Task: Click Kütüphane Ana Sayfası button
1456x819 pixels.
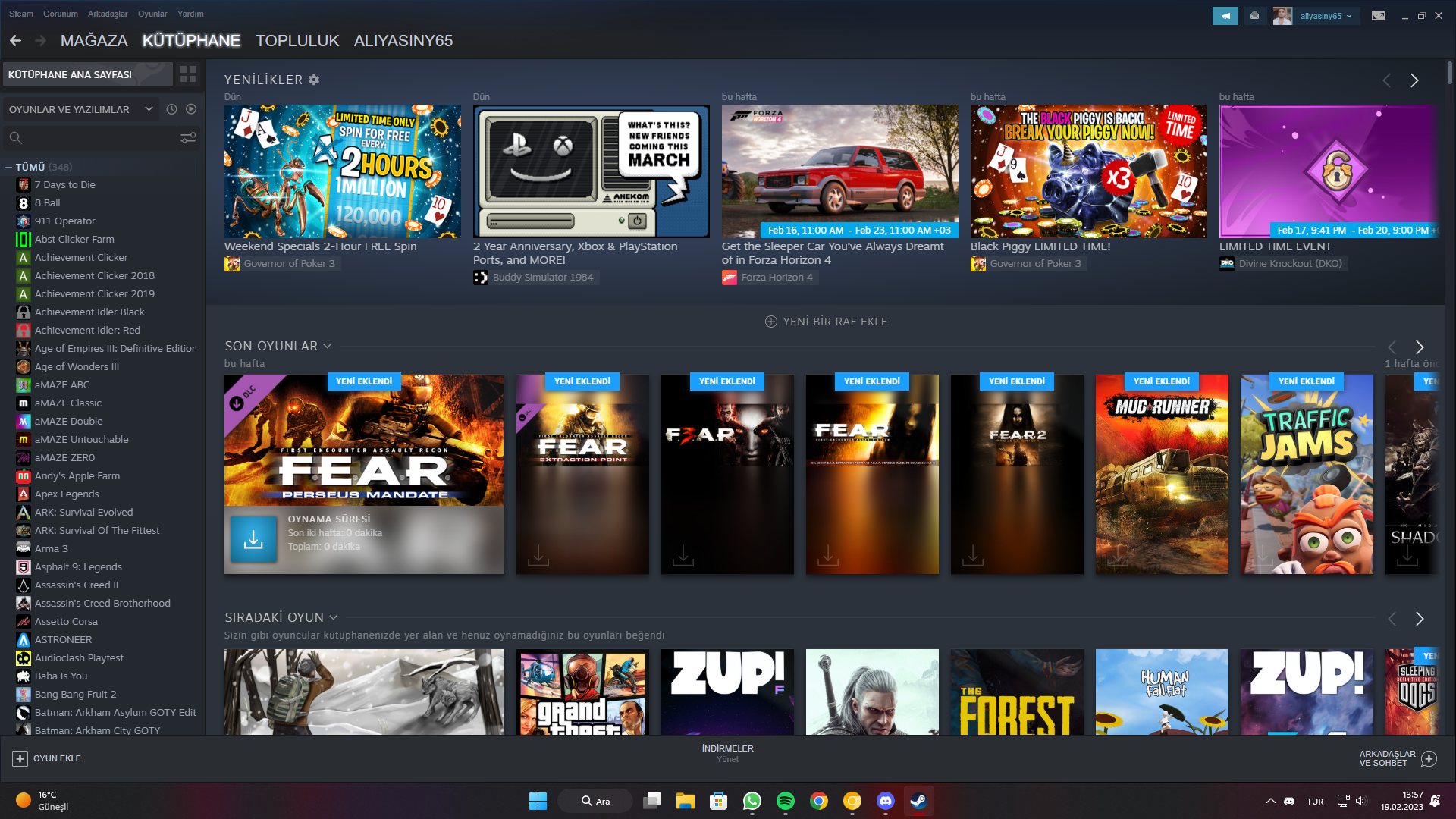Action: click(87, 74)
